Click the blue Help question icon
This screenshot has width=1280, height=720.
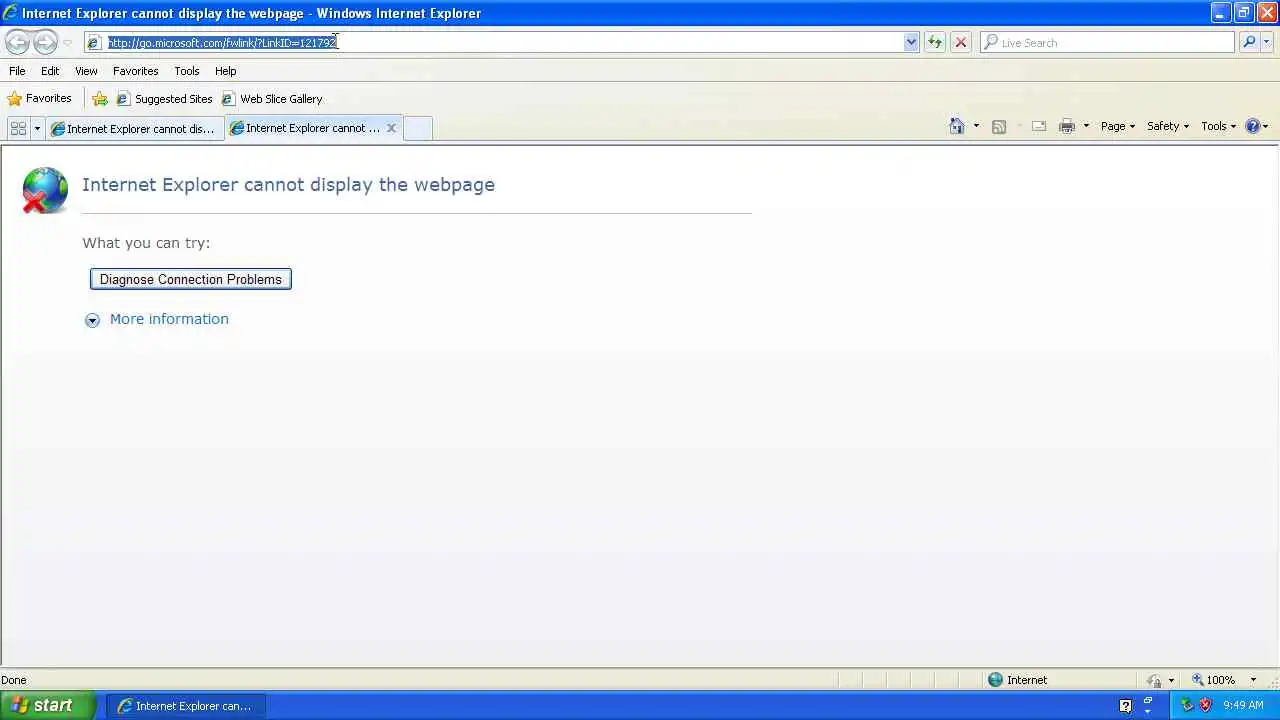1253,126
